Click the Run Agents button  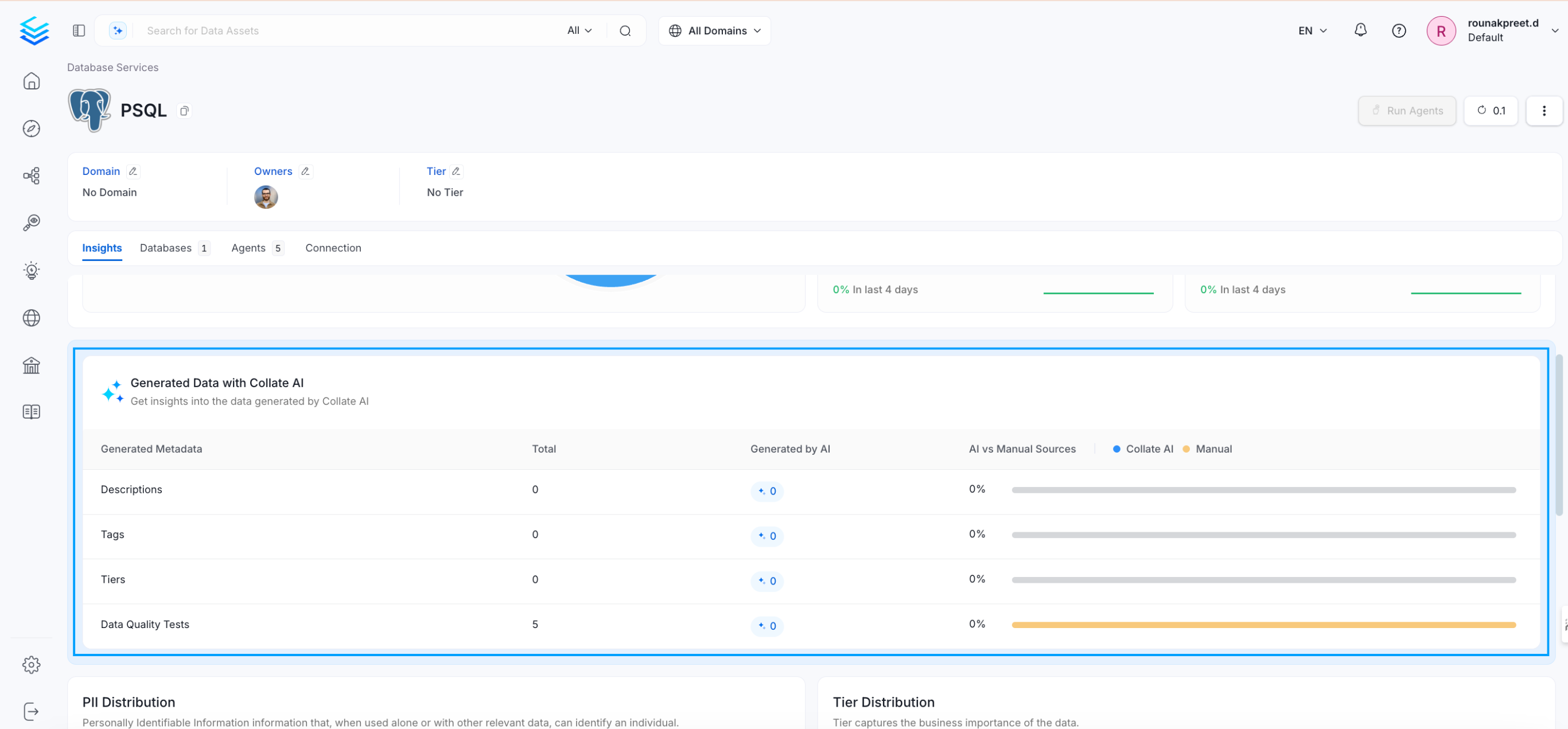(x=1407, y=110)
